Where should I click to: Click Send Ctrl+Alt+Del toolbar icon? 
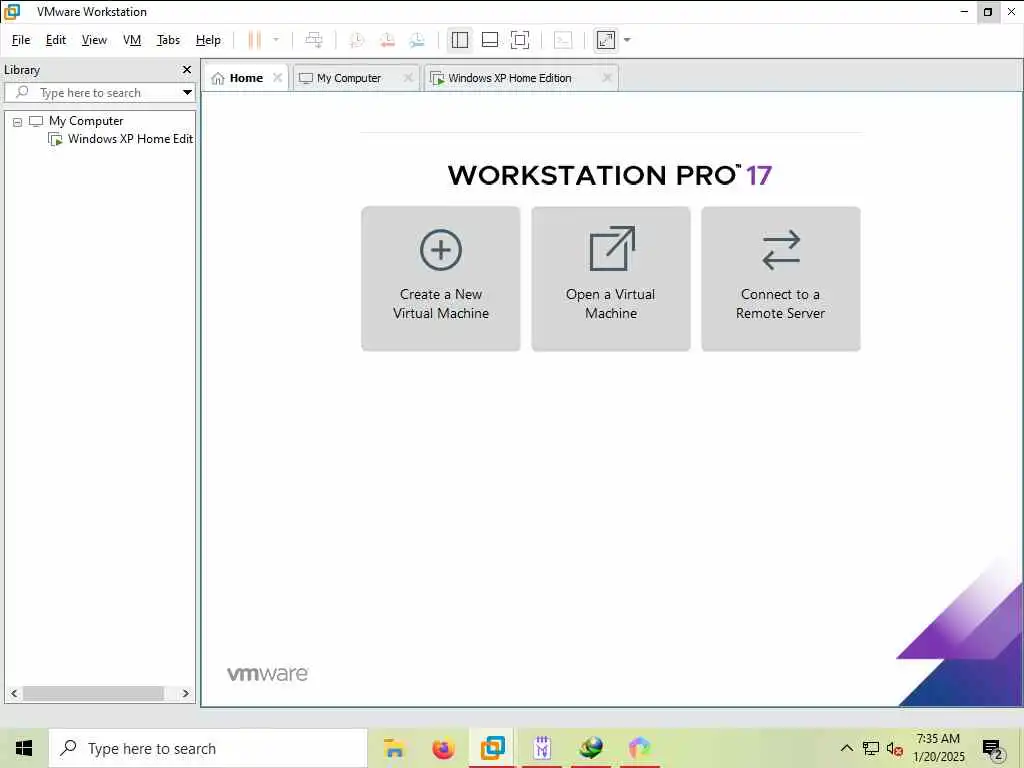pyautogui.click(x=313, y=40)
